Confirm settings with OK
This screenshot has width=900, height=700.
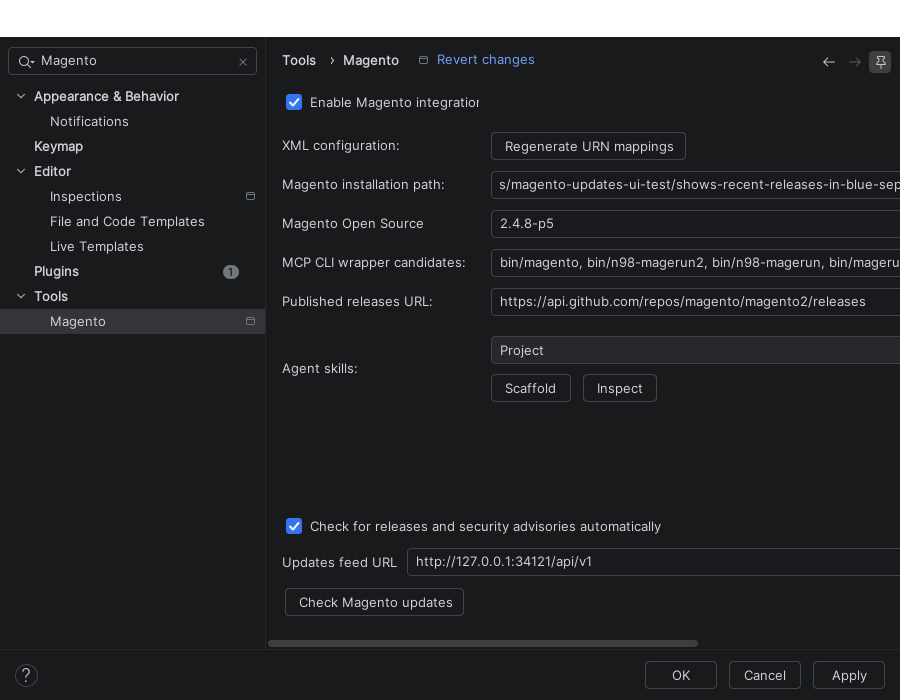point(681,675)
